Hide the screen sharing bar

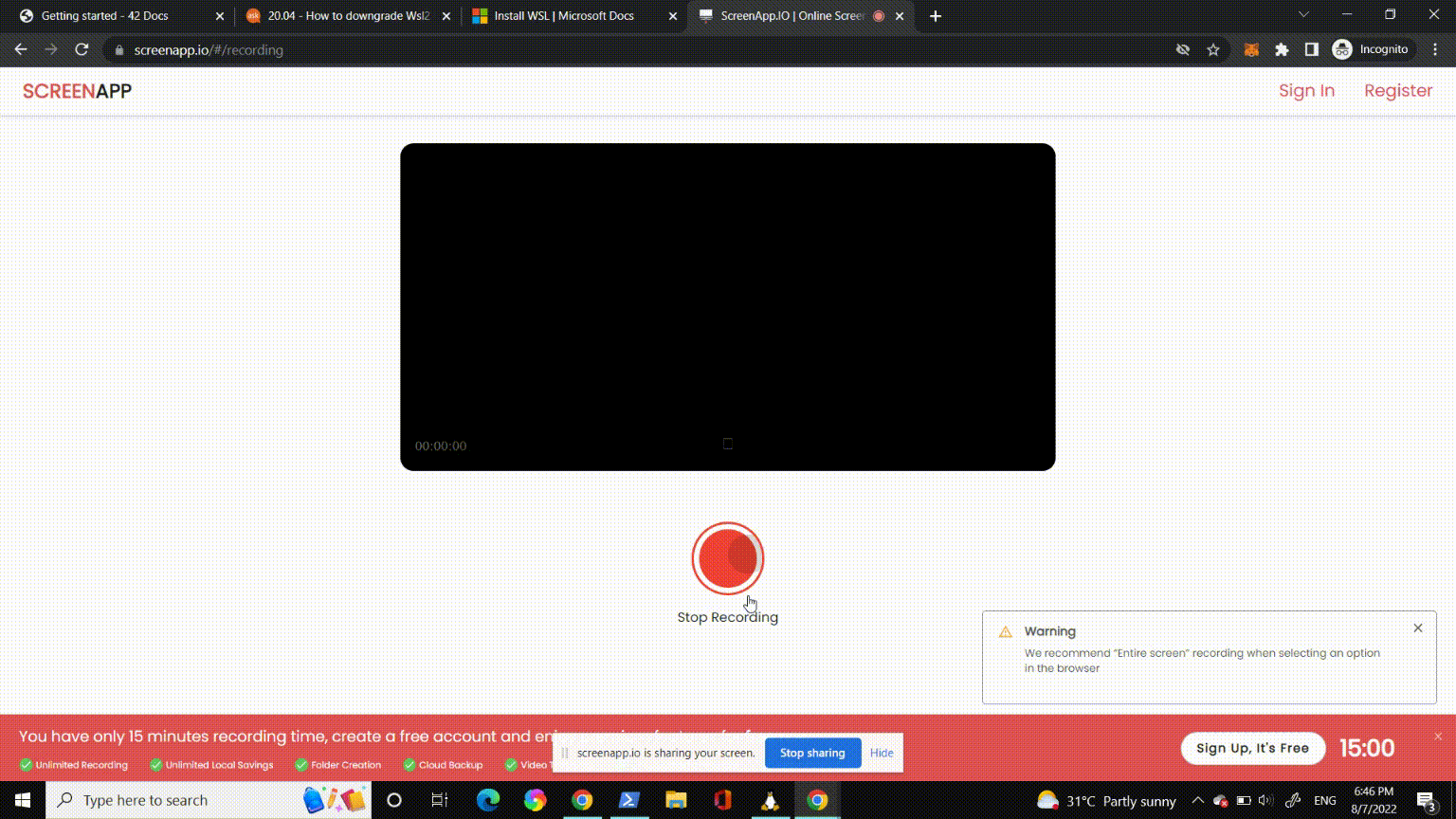(x=882, y=753)
